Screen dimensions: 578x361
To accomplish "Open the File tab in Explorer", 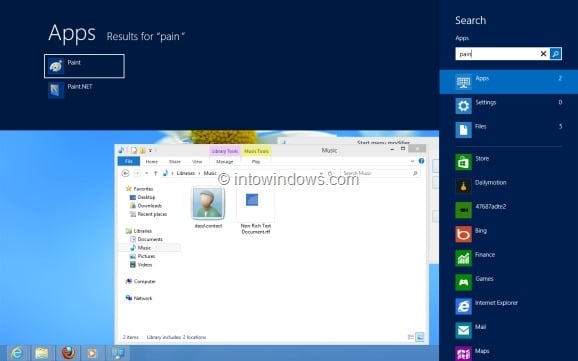I will tap(129, 162).
